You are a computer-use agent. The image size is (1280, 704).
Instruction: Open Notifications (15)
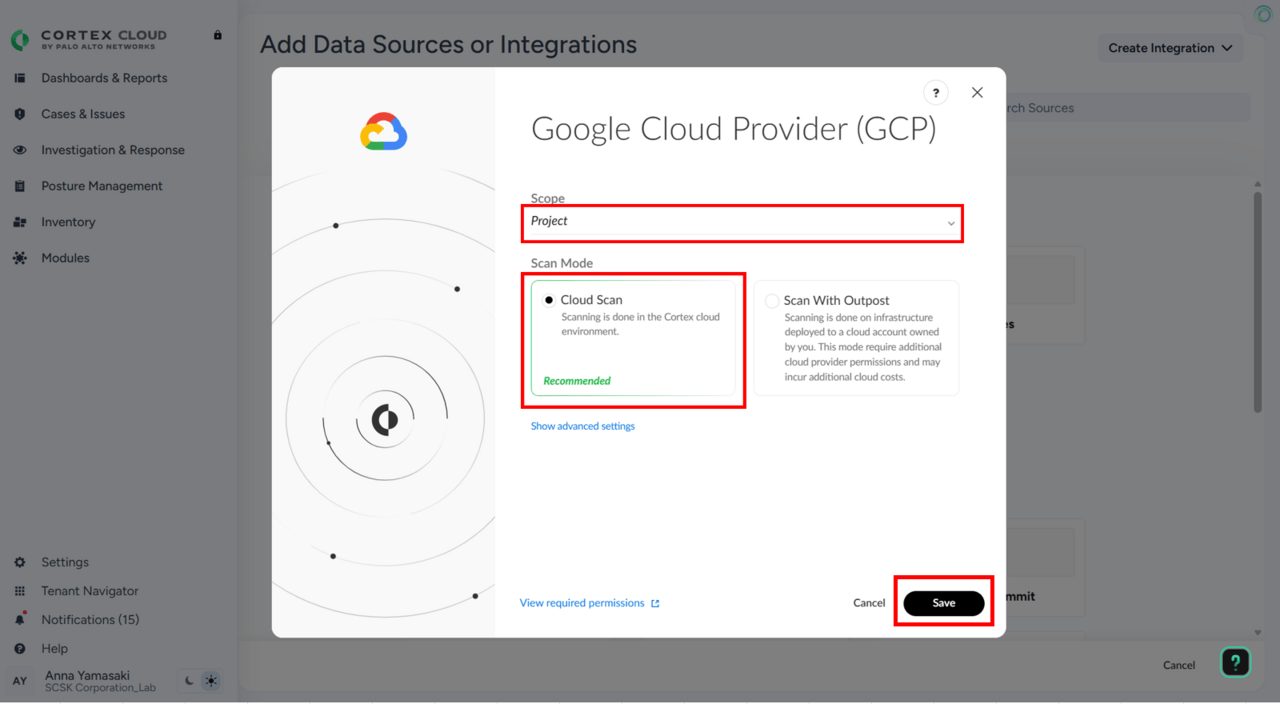90,620
